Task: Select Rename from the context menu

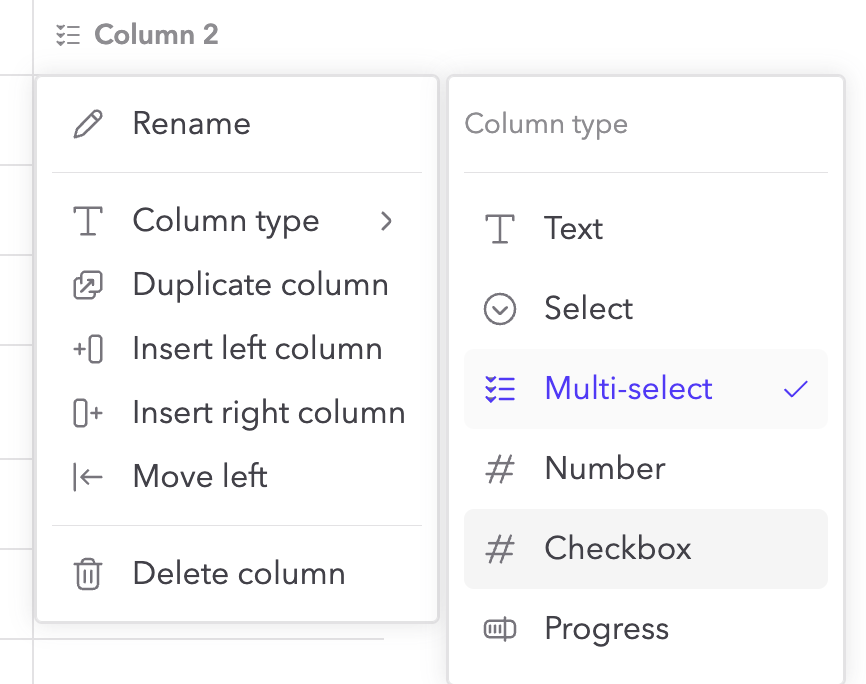Action: (x=191, y=123)
